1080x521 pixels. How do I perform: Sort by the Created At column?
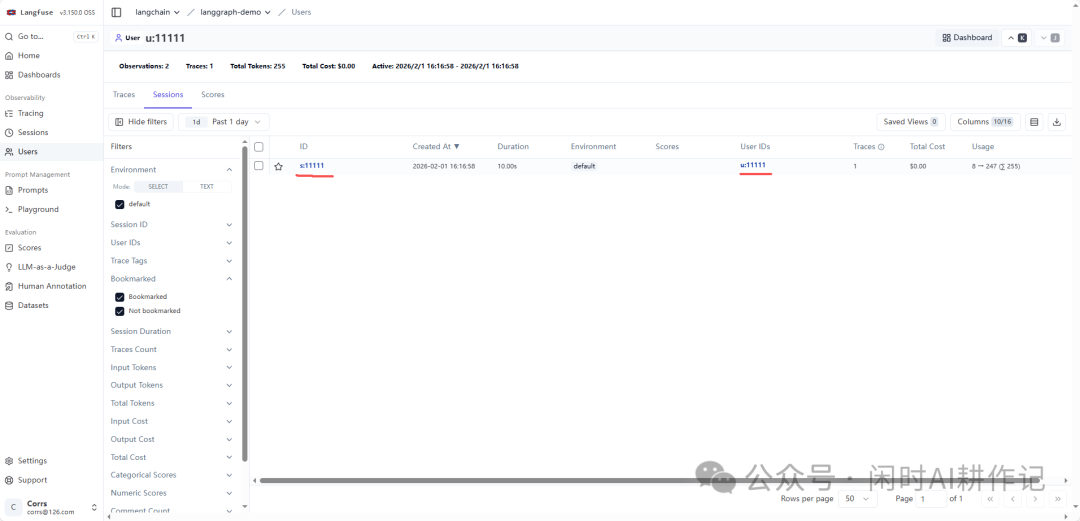pos(436,147)
